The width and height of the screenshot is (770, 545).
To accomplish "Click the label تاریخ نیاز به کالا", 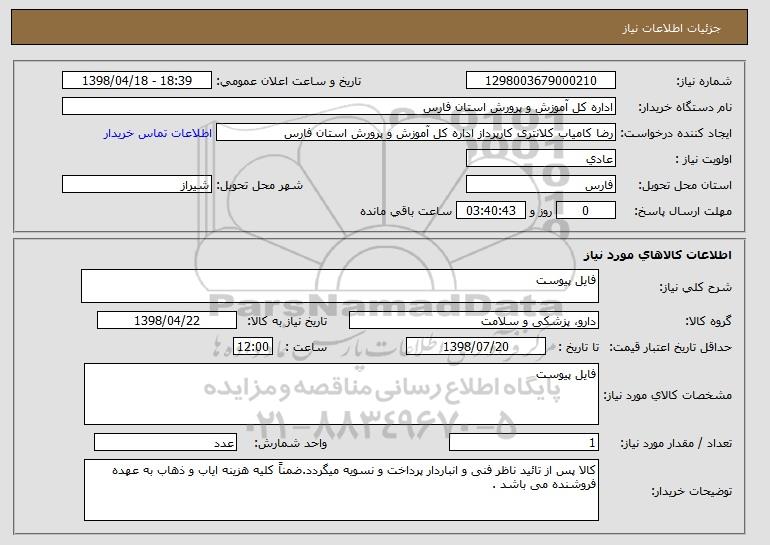I will pyautogui.click(x=287, y=322).
